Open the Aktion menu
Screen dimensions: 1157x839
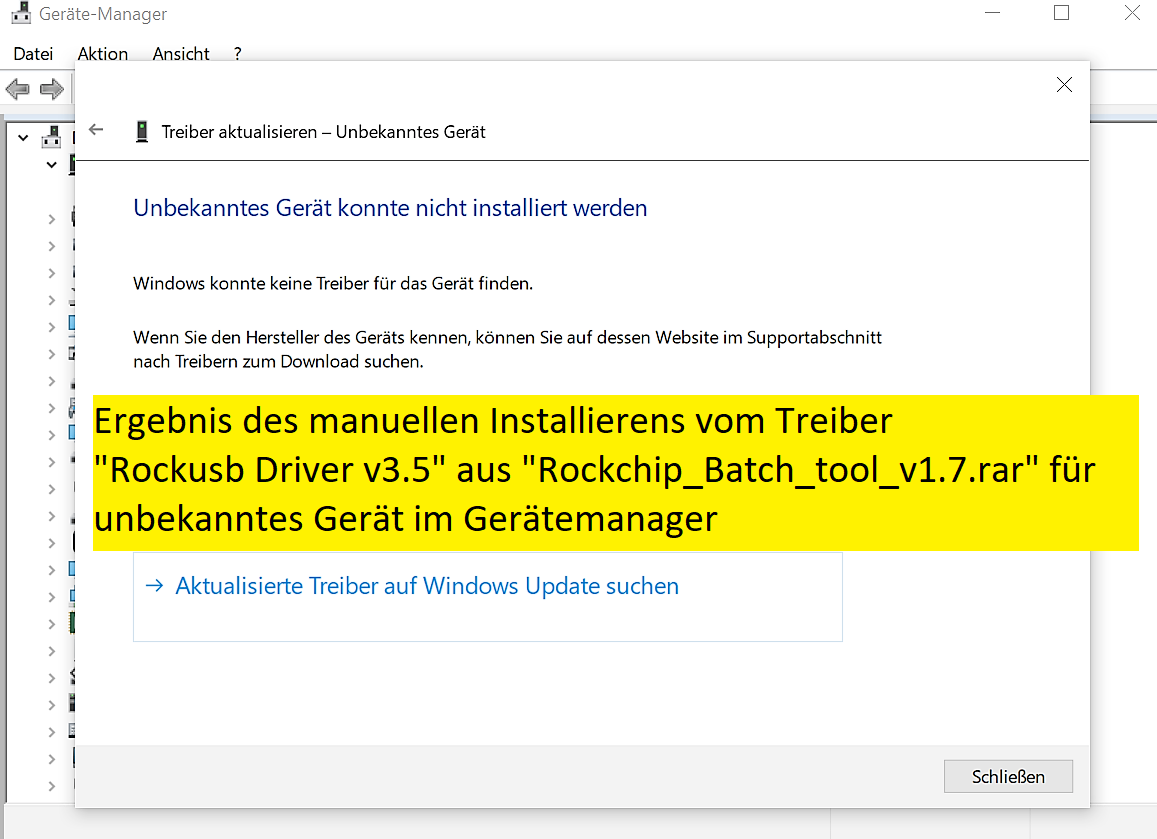click(x=103, y=54)
